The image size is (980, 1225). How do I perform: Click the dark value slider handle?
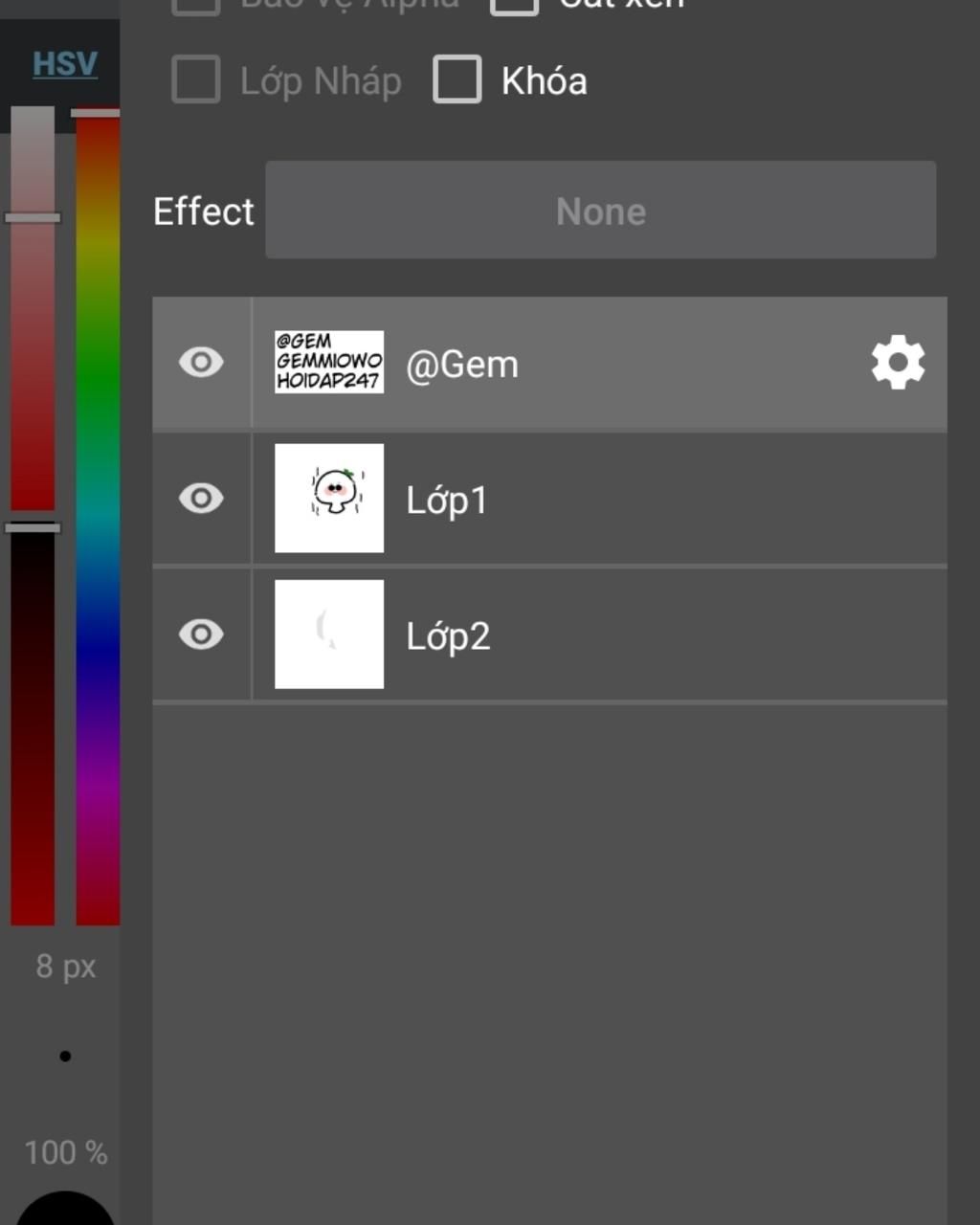click(x=33, y=527)
